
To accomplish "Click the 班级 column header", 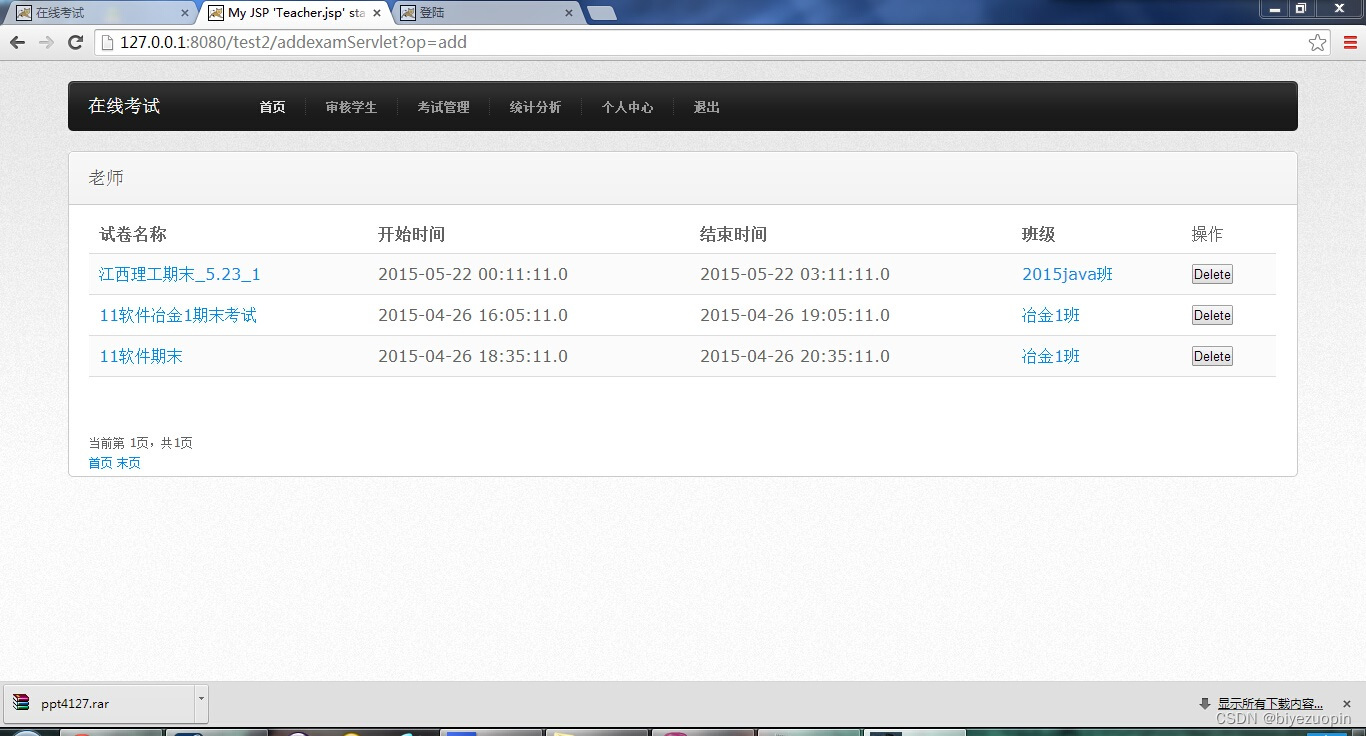I will click(1038, 234).
